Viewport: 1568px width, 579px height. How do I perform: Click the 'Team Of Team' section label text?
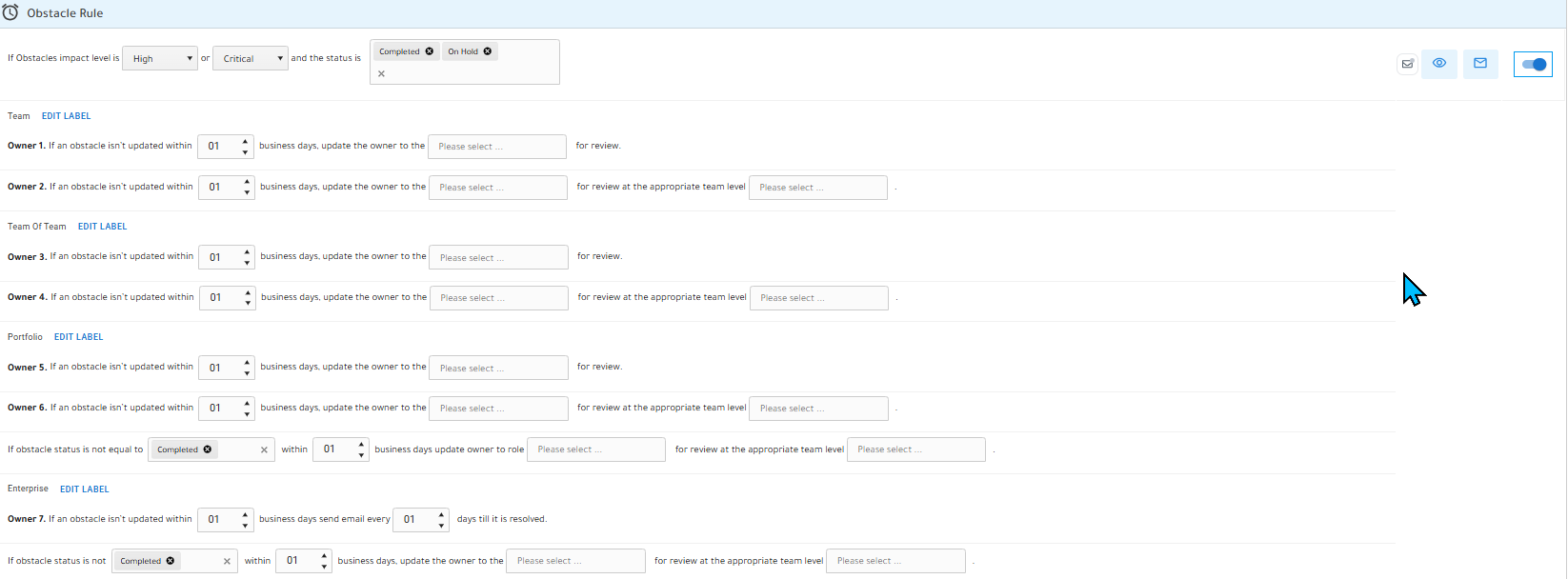click(x=37, y=227)
